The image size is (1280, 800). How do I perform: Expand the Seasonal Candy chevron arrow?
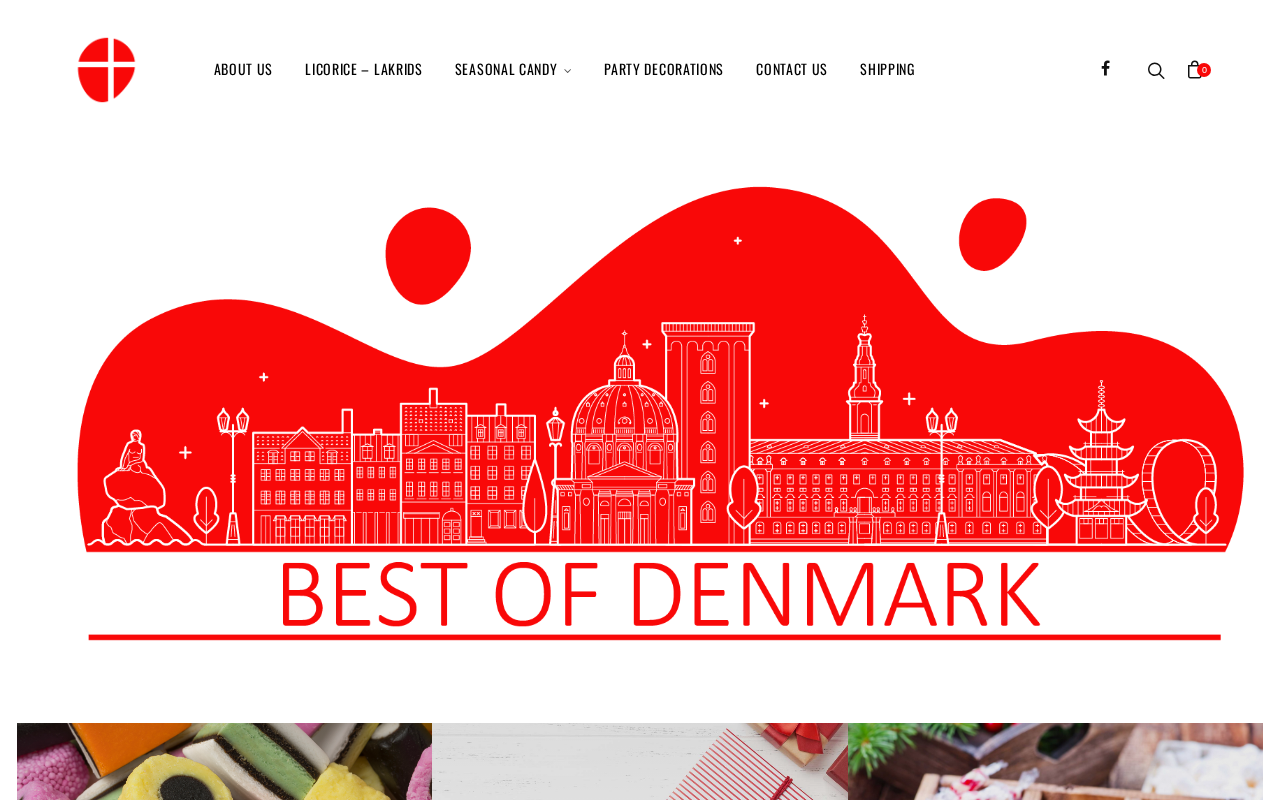(x=568, y=70)
